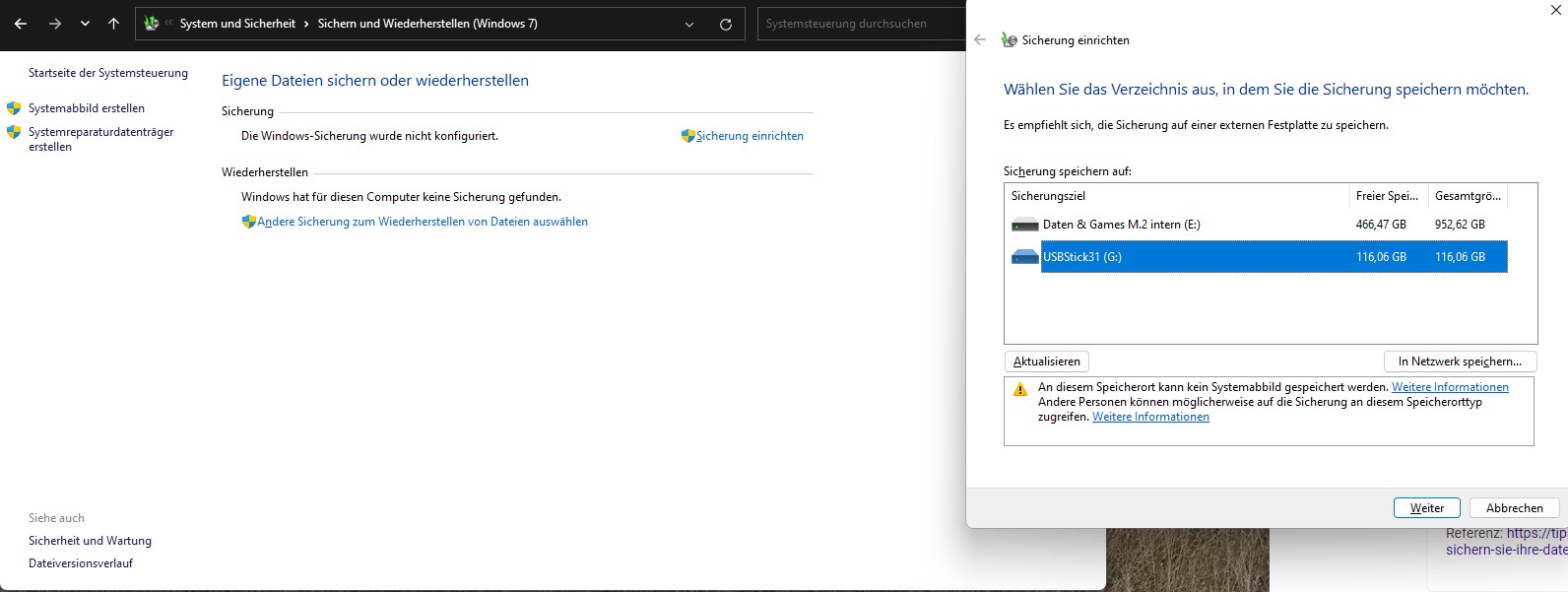Click the 'Eigene Dateien sichern oder wiederherstellen' heading
The width and height of the screenshot is (1568, 592).
click(x=375, y=81)
